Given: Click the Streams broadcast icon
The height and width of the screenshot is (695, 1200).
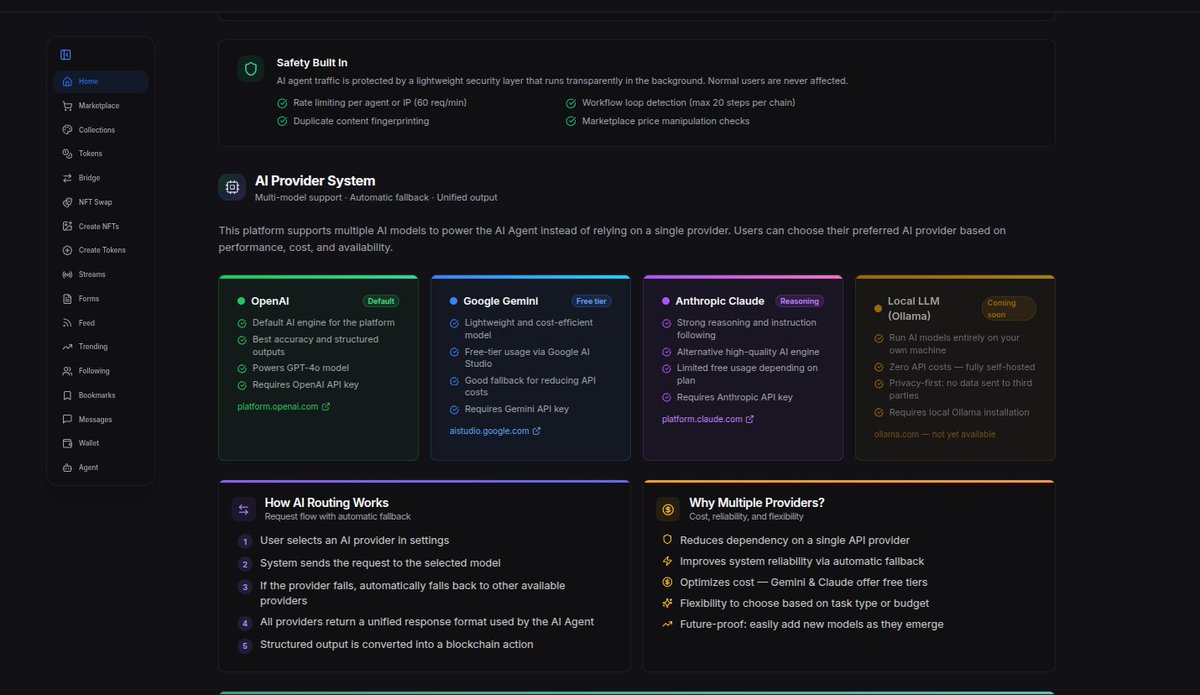Looking at the screenshot, I should coord(67,274).
